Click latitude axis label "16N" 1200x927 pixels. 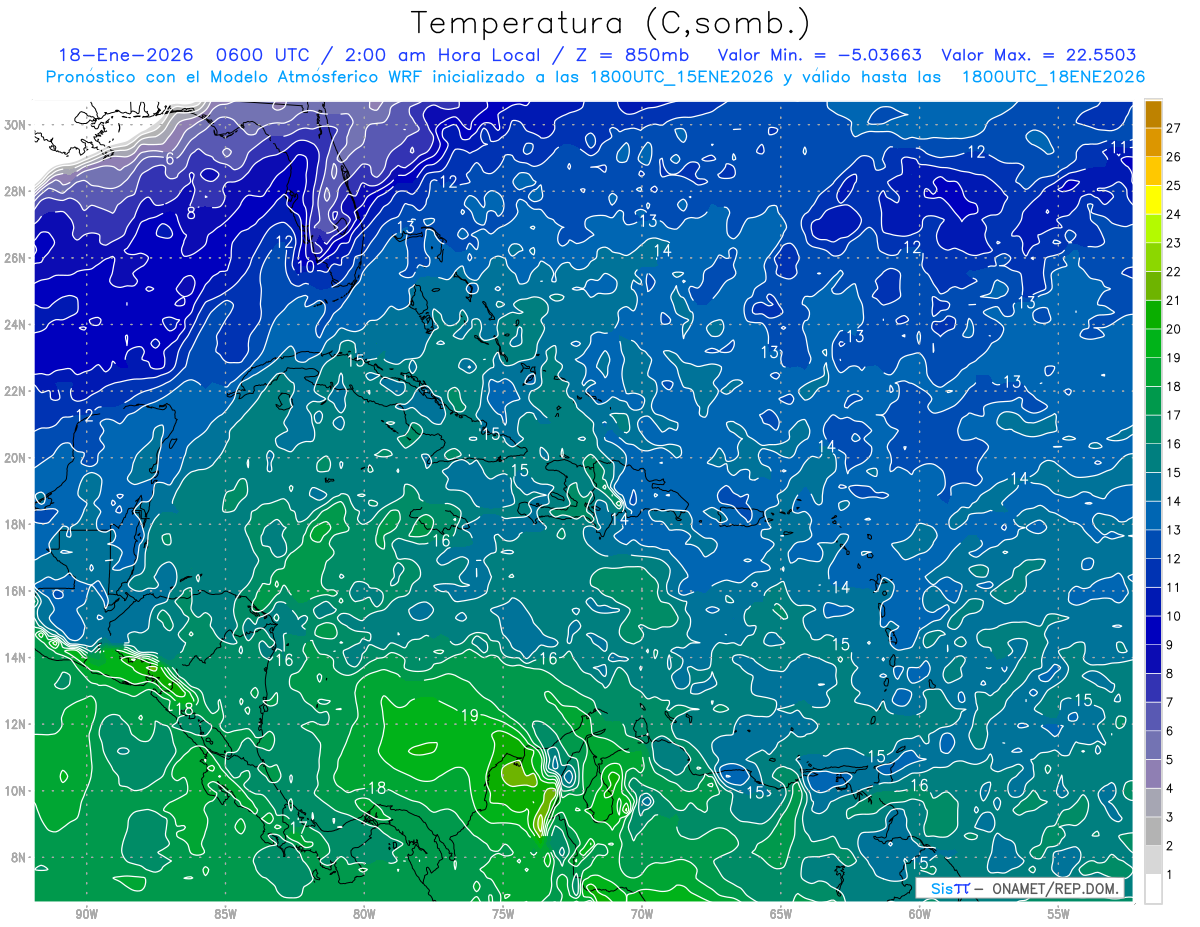17,591
